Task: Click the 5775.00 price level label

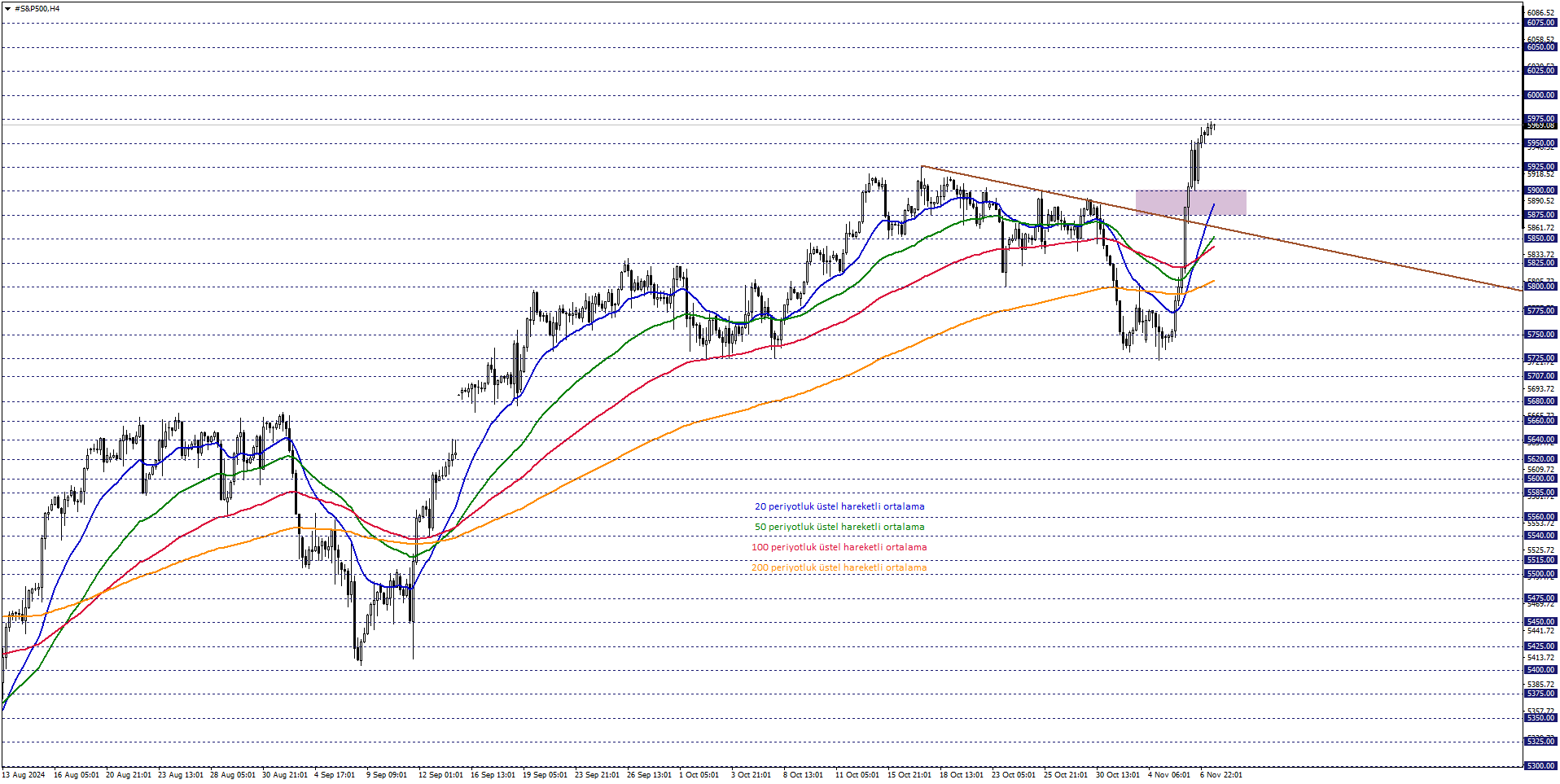Action: [x=1540, y=311]
